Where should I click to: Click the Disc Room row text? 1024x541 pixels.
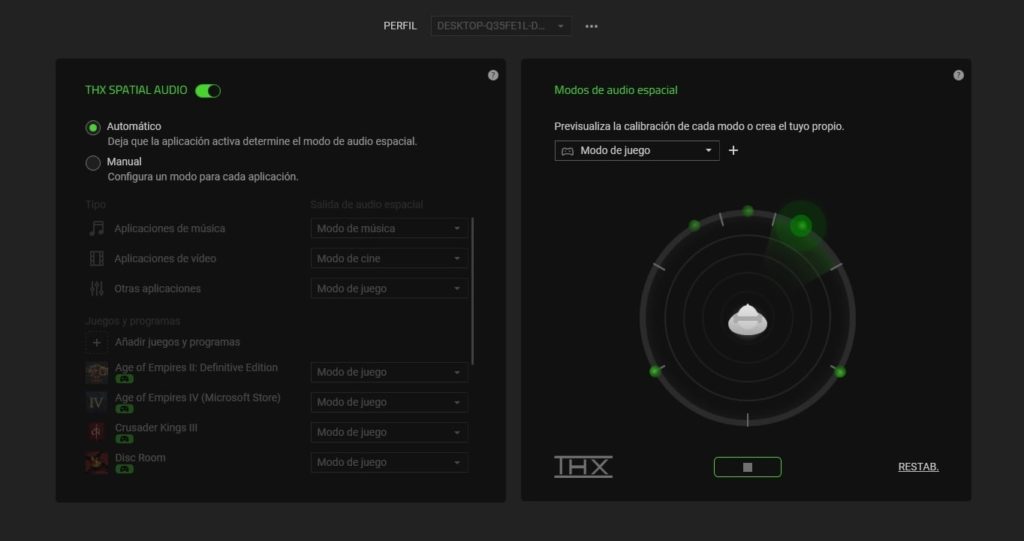(140, 458)
